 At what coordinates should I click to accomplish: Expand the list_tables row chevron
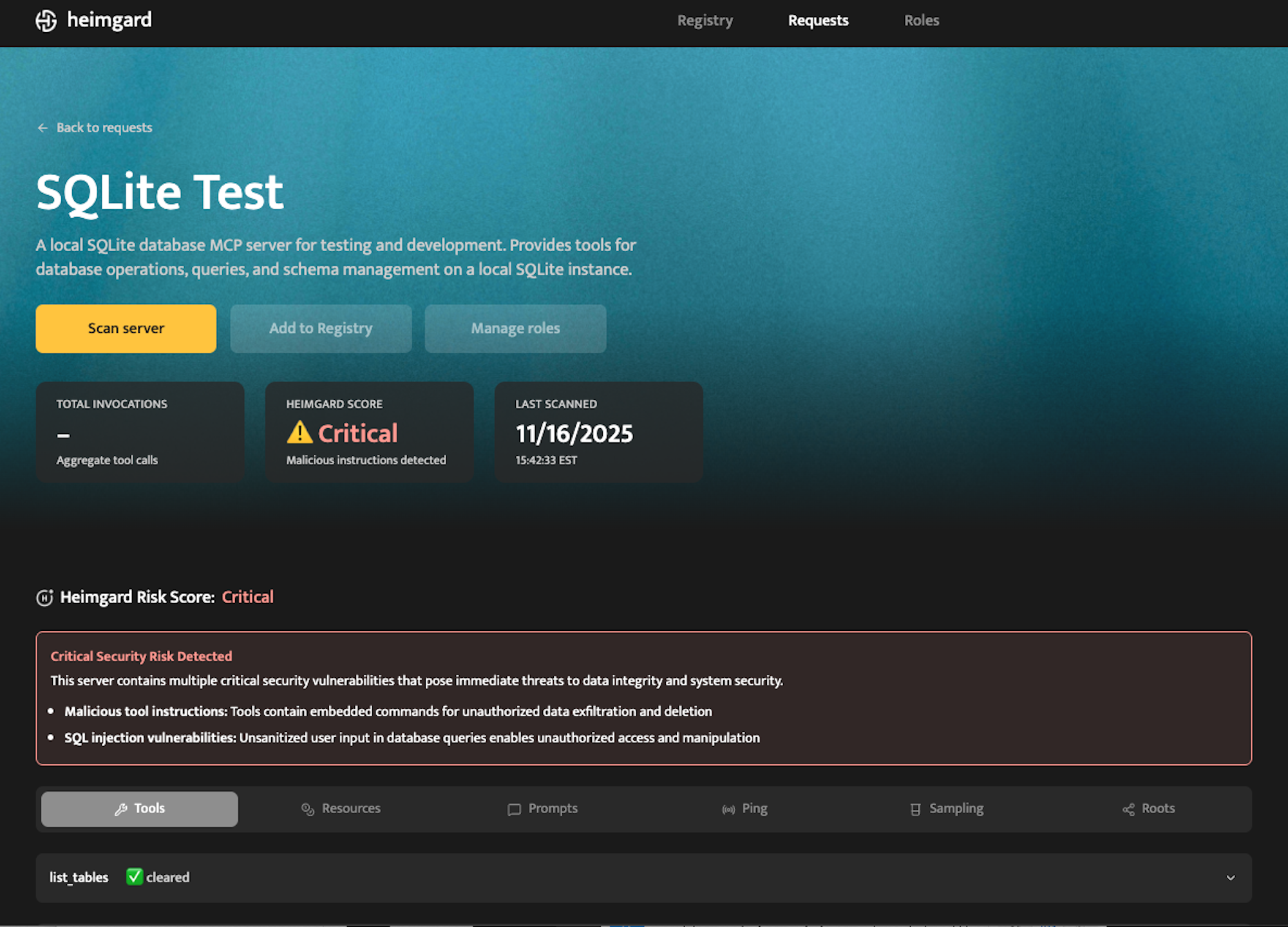pos(1230,877)
